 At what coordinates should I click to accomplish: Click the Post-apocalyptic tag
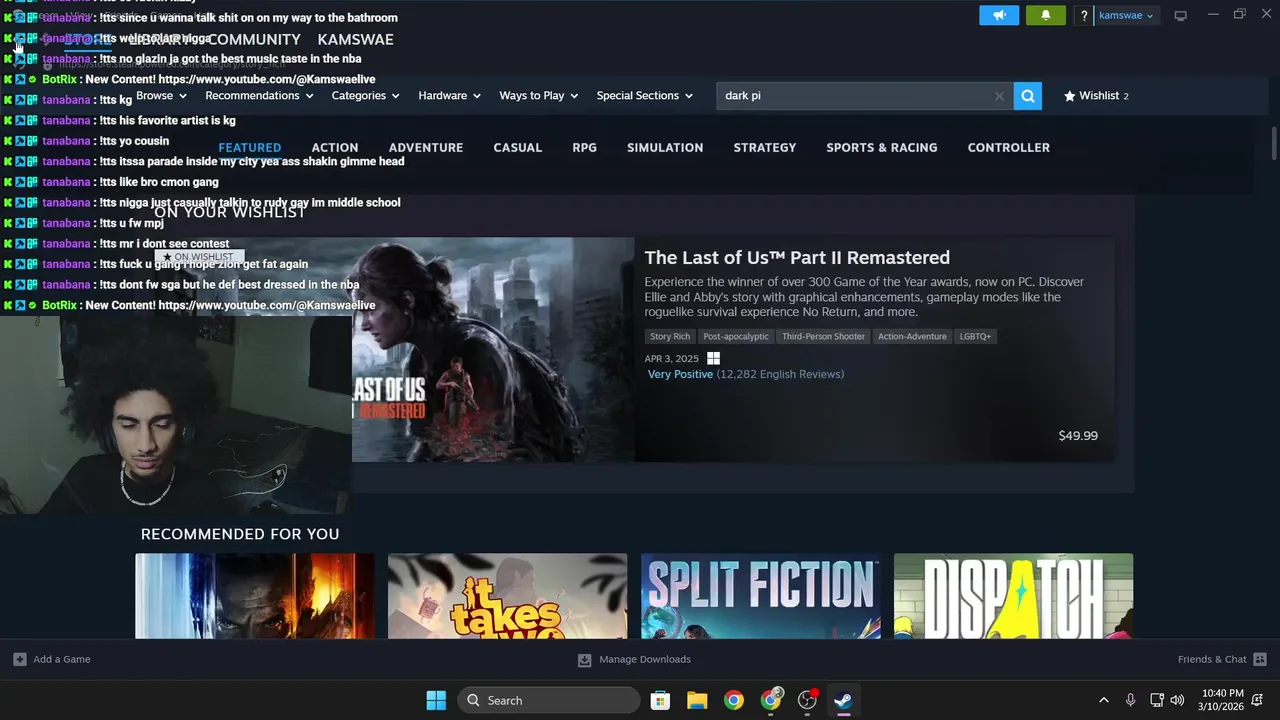point(736,336)
